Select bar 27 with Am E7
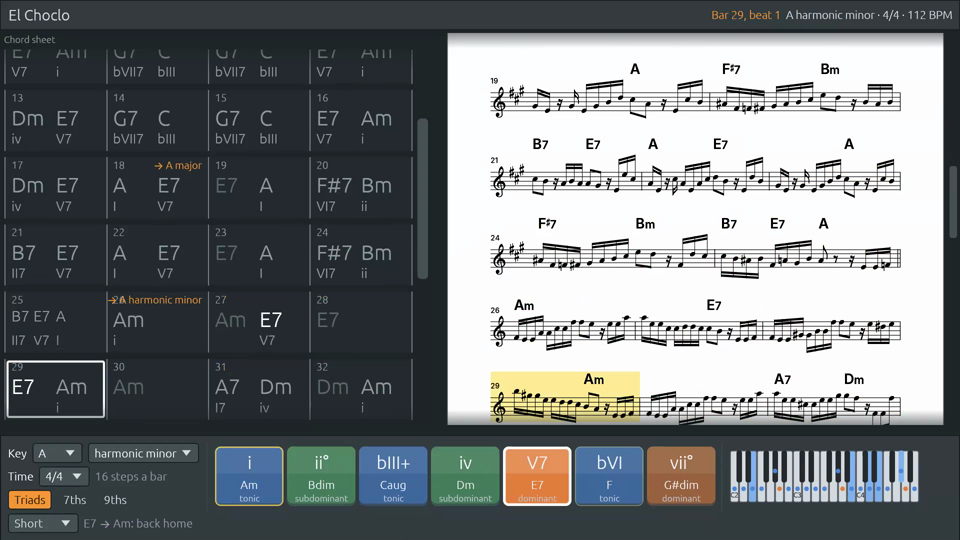 pos(259,321)
